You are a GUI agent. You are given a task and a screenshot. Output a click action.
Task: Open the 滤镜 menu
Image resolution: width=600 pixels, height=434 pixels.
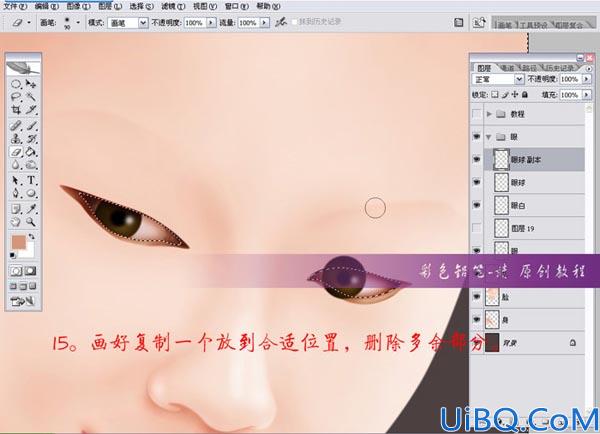(x=173, y=7)
